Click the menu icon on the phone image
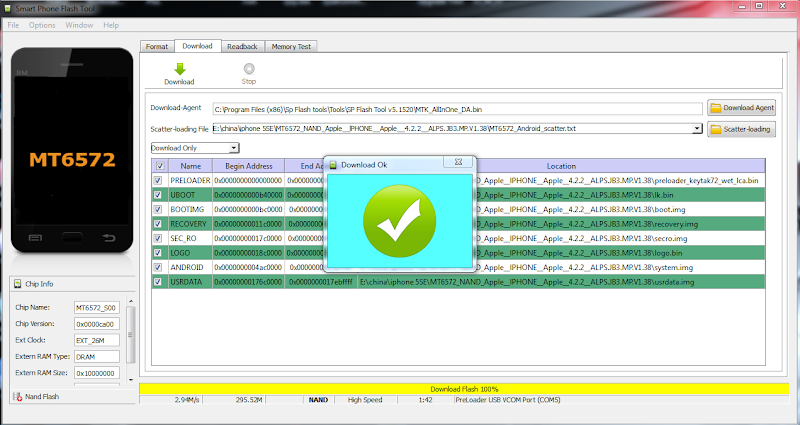Viewport: 800px width, 425px height. pos(35,238)
